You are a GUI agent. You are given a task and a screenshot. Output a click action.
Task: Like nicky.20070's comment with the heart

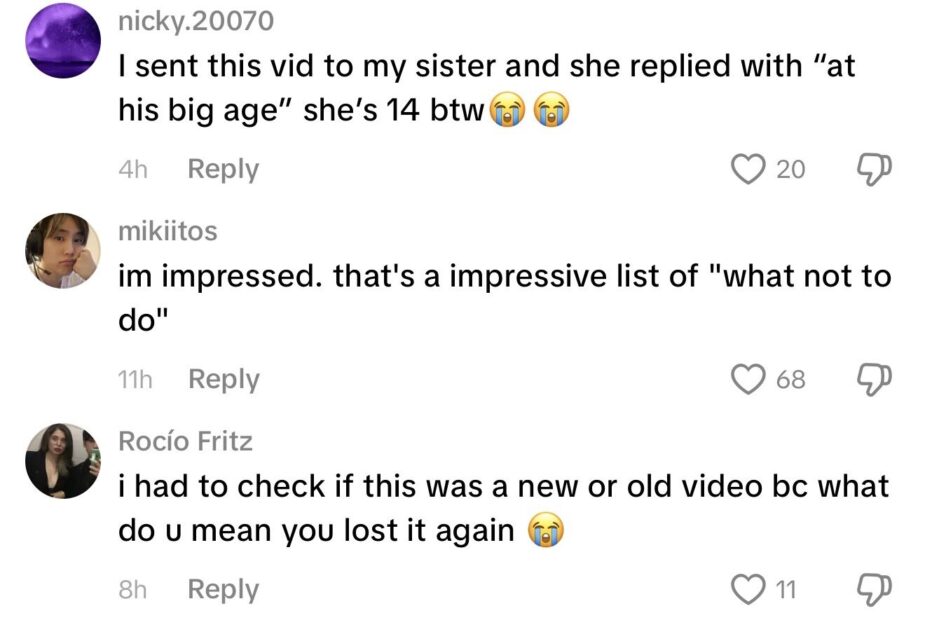747,170
